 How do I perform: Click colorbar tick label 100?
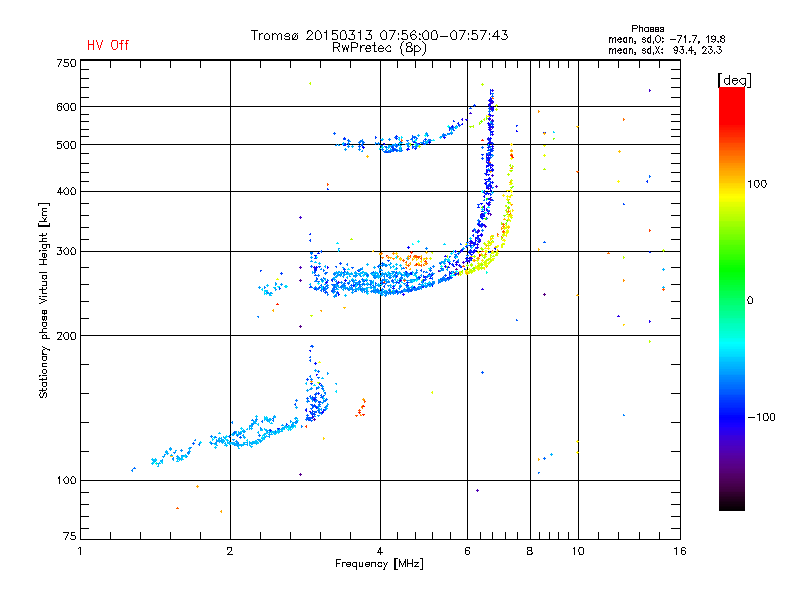(757, 184)
